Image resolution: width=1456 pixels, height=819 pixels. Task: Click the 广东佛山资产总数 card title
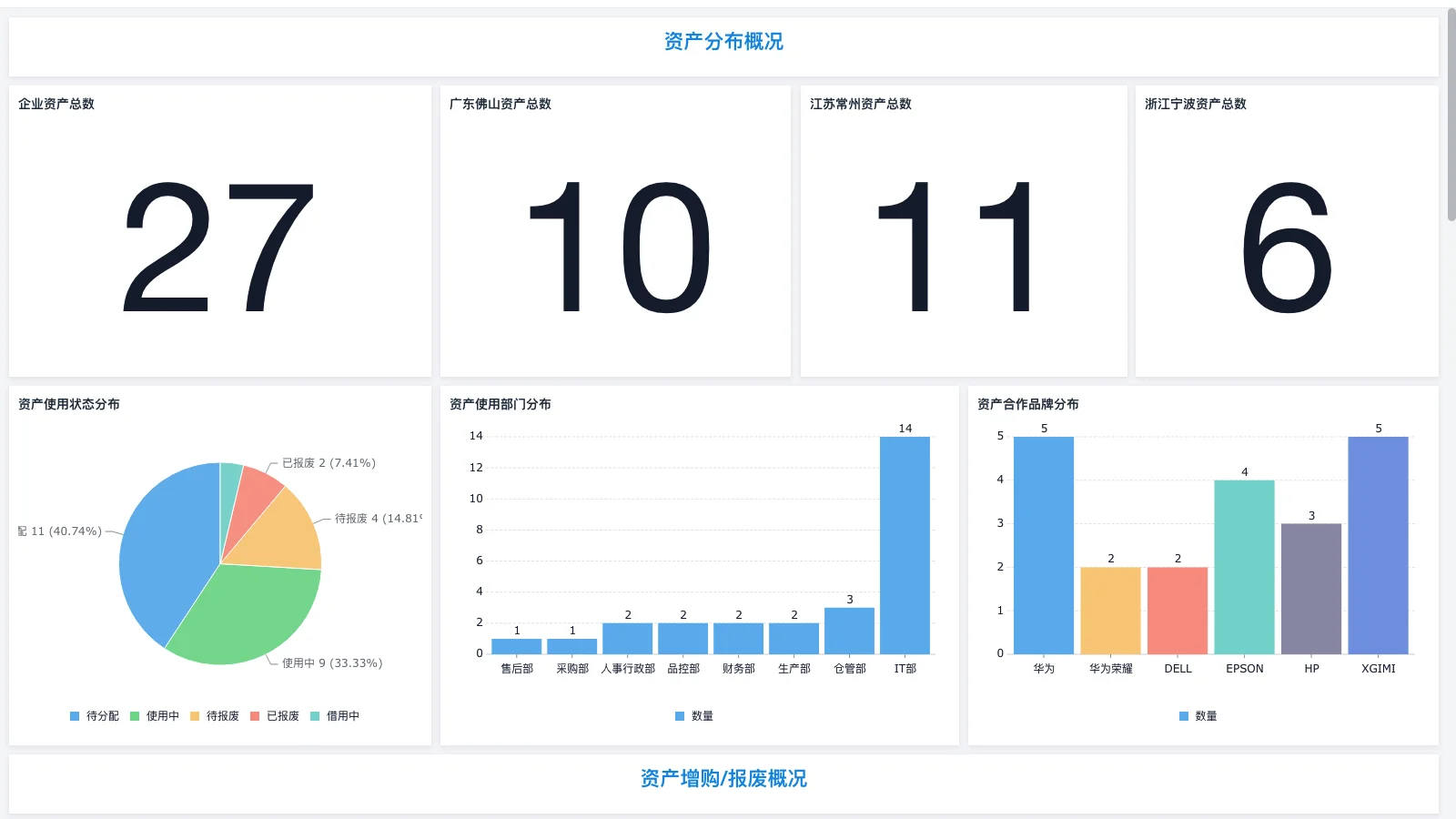coord(500,104)
